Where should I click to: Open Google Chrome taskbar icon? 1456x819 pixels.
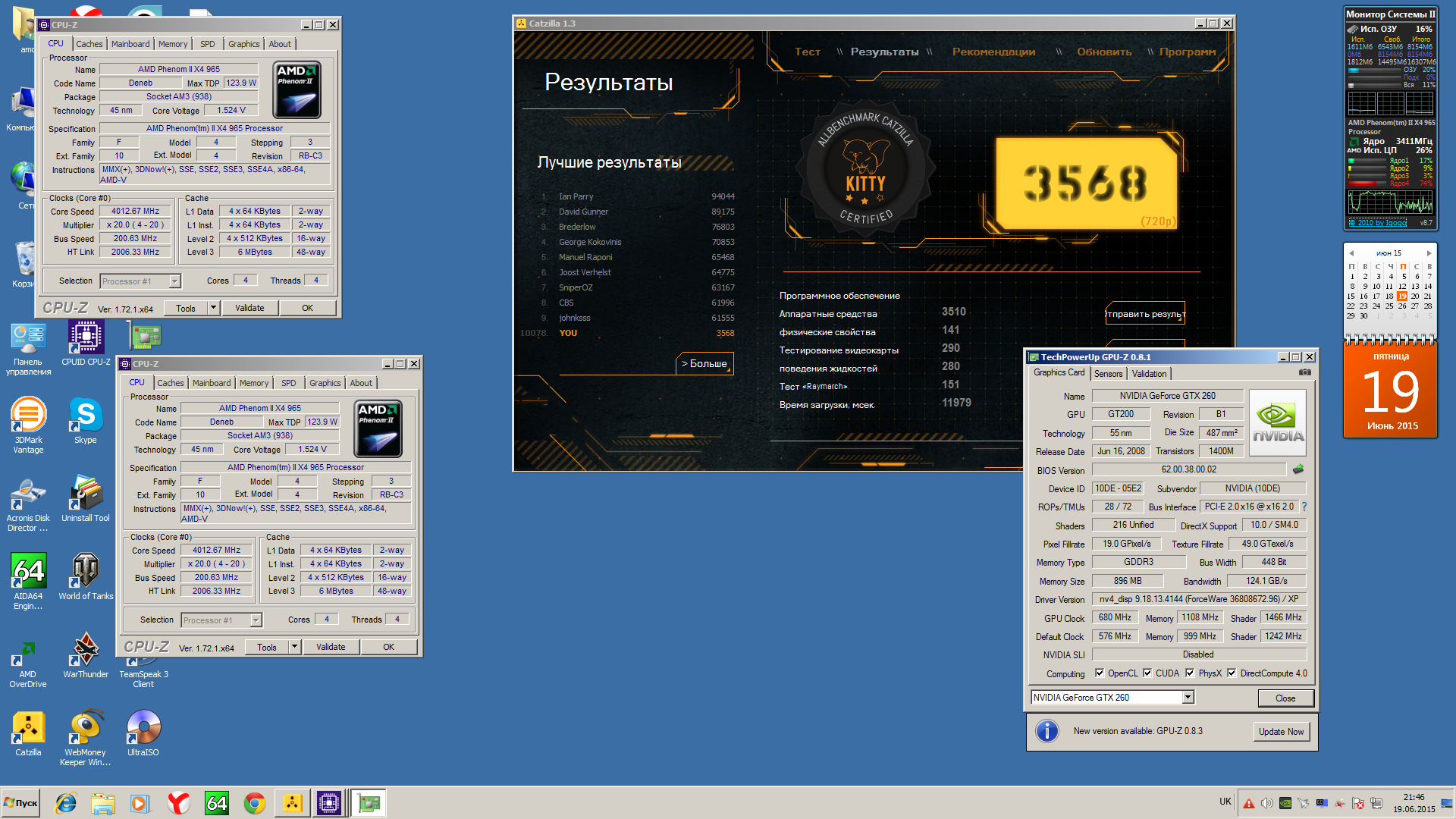(x=254, y=803)
